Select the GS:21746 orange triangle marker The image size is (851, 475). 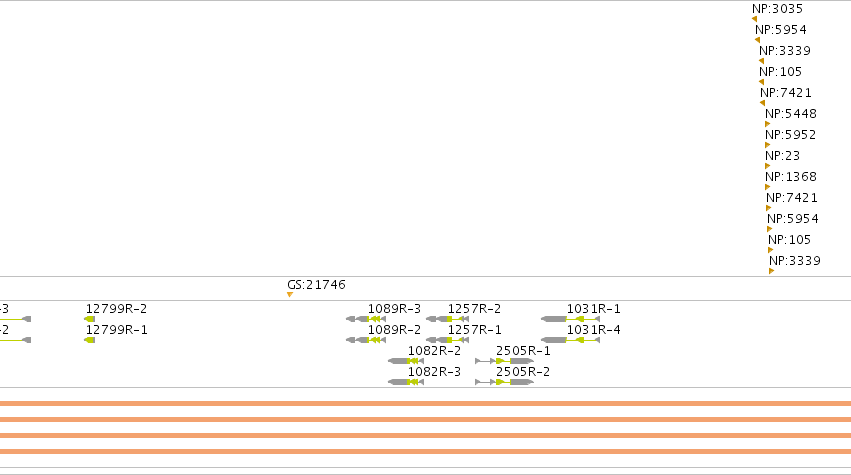coord(290,295)
